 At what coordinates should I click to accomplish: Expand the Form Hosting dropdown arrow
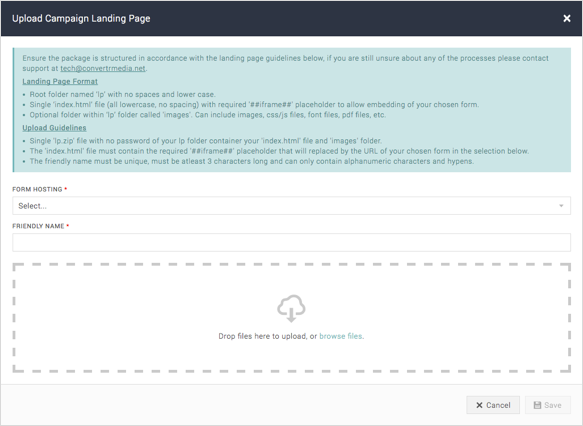pyautogui.click(x=561, y=206)
